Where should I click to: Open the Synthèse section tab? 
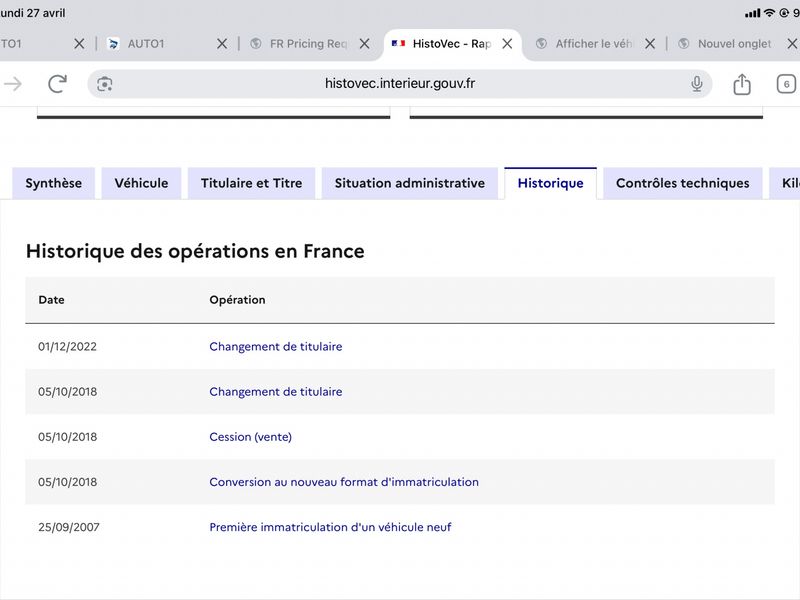pos(54,183)
